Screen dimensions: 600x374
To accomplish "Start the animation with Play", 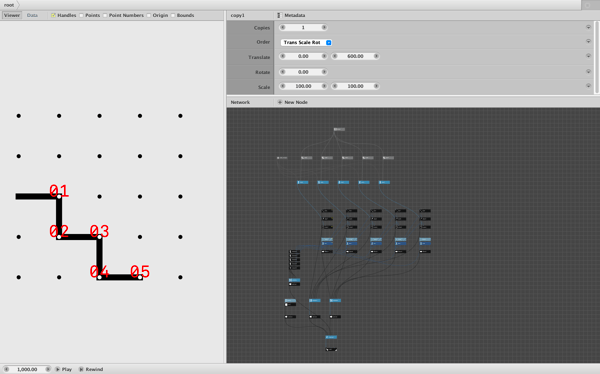I will 64,369.
